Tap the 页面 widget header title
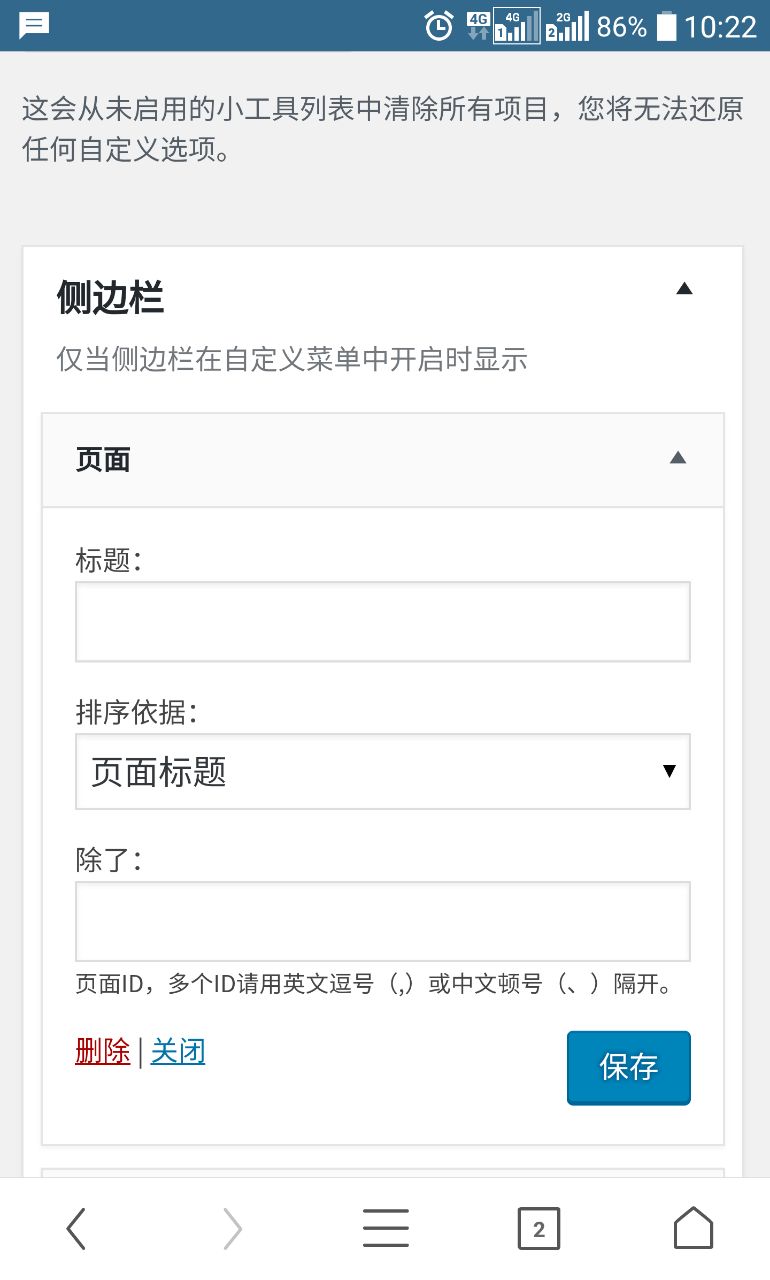770x1280 pixels. [x=103, y=460]
